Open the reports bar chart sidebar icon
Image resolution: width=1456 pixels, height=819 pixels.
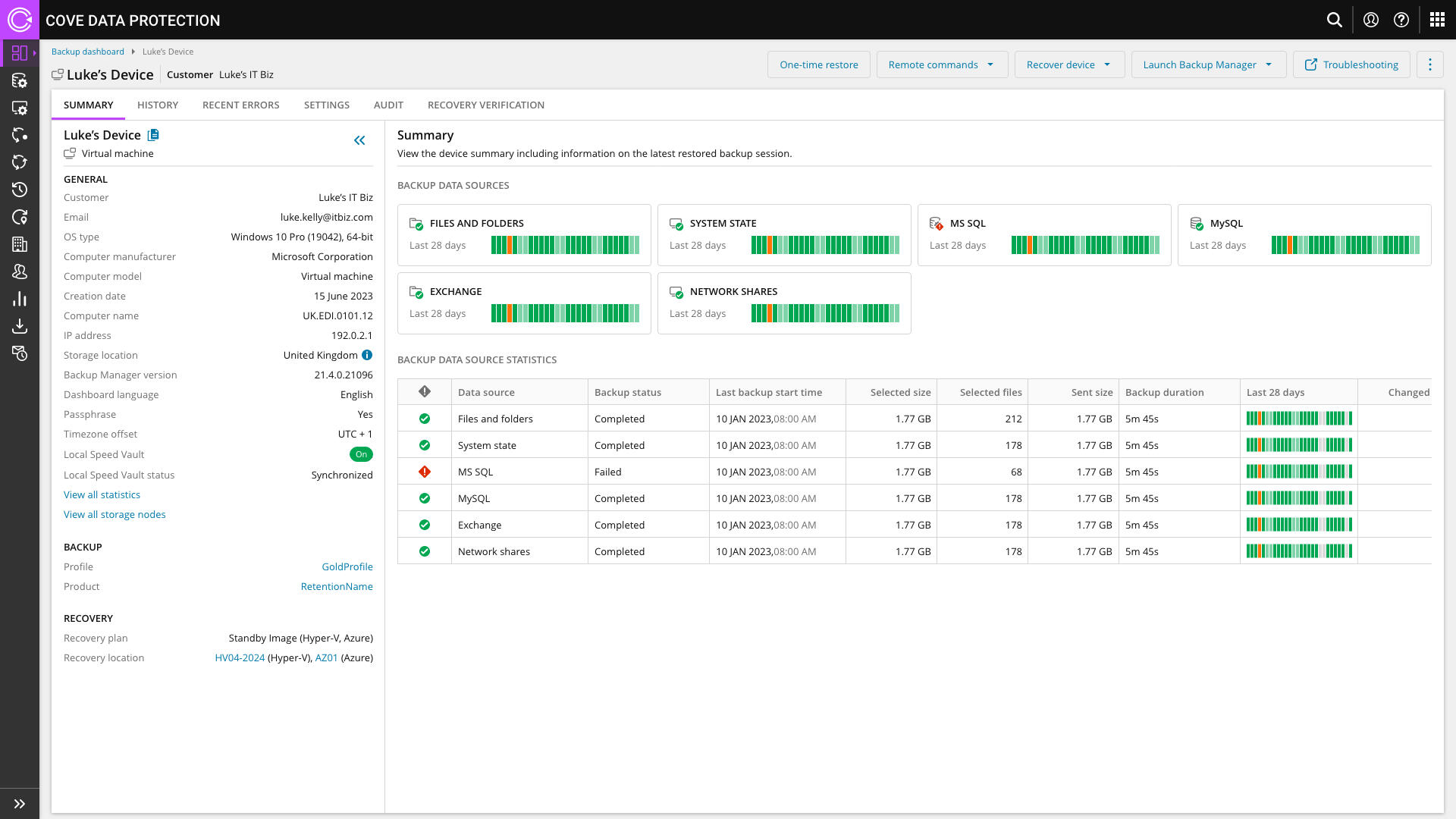pos(20,299)
